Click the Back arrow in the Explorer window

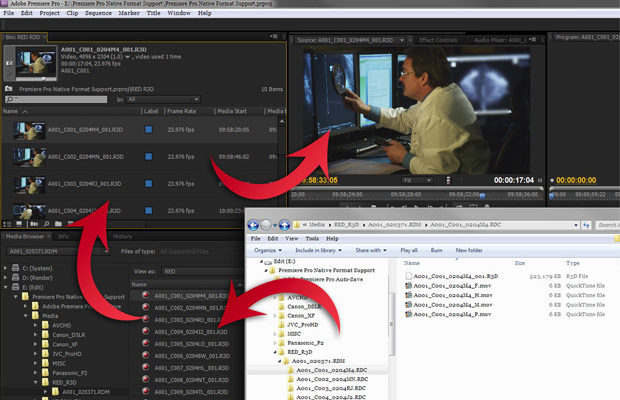click(253, 225)
